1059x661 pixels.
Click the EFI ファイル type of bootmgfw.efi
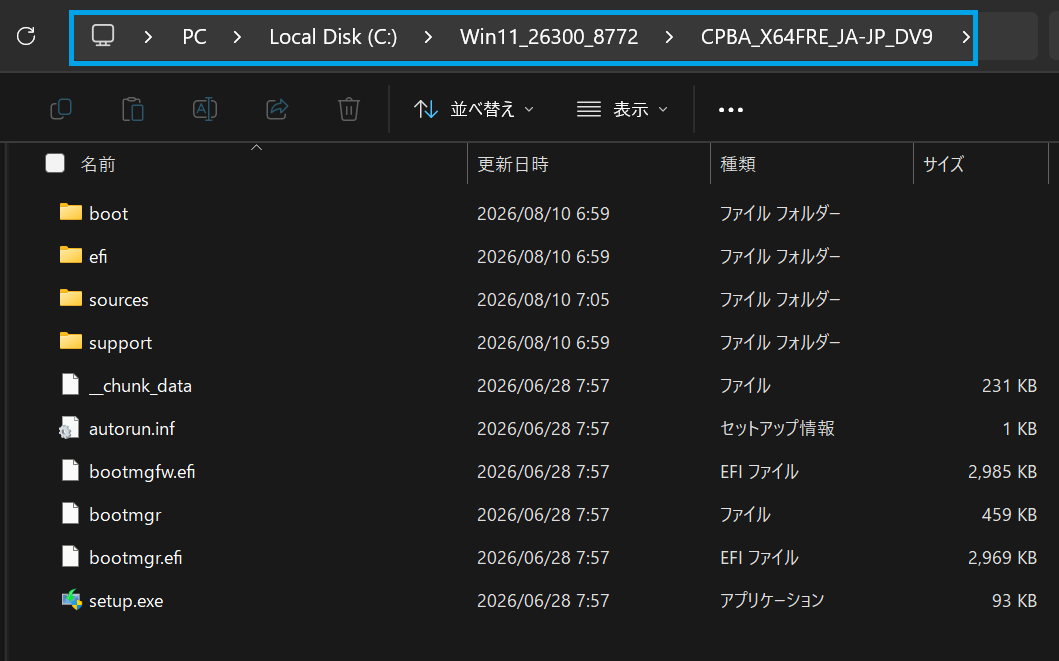[x=759, y=472]
